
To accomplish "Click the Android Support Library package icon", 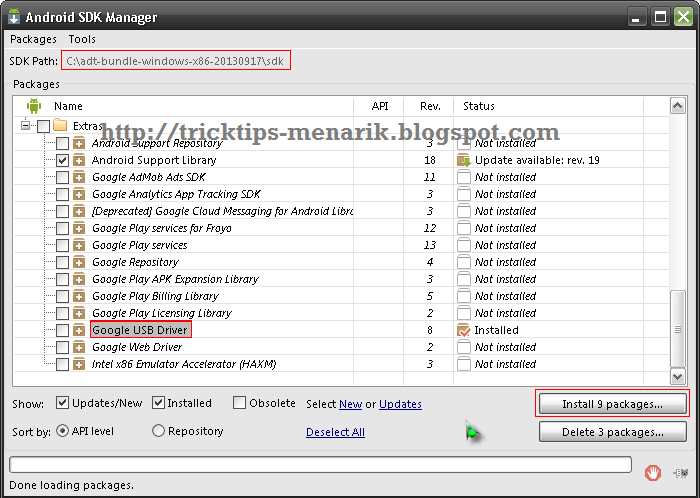I will coord(79,160).
